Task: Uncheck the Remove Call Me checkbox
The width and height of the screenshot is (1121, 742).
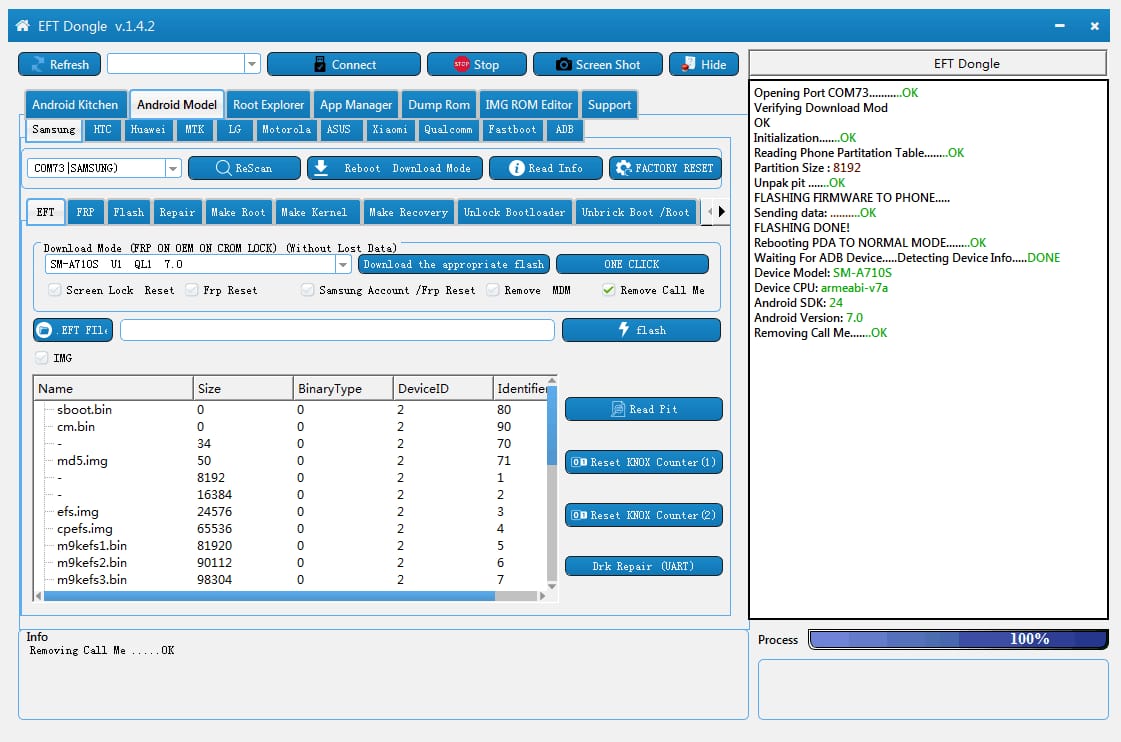Action: click(x=608, y=290)
